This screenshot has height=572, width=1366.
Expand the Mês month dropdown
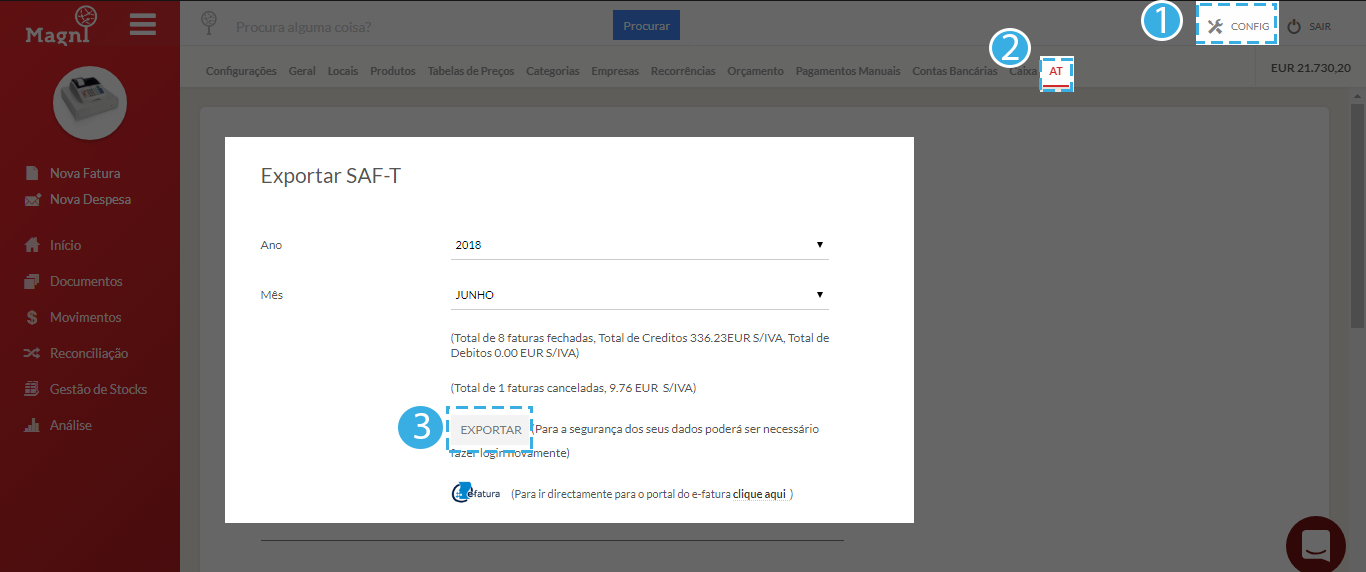tap(639, 295)
